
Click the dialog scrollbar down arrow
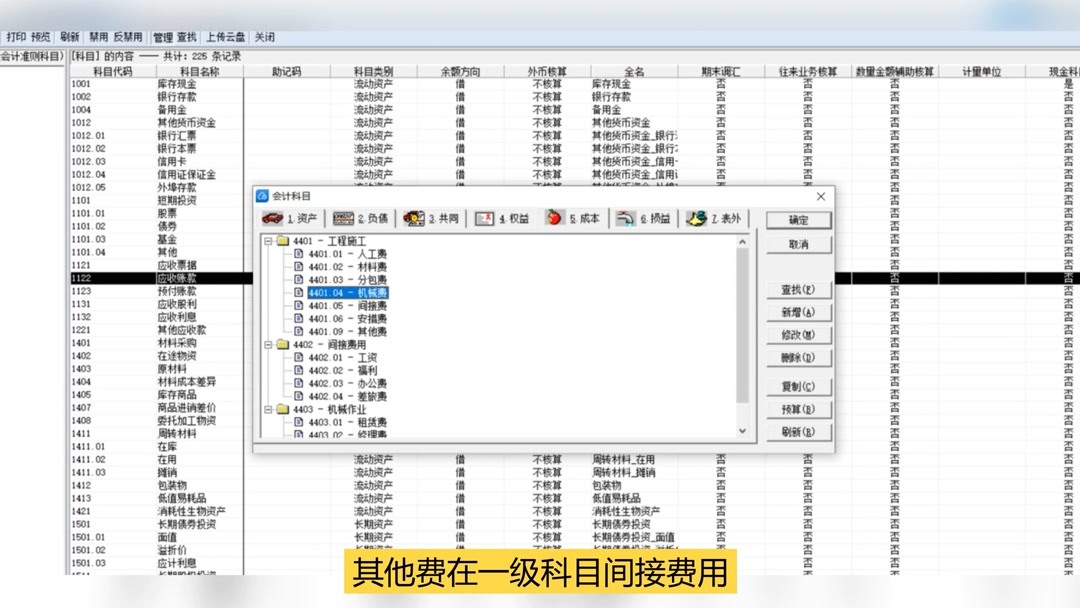pyautogui.click(x=741, y=432)
